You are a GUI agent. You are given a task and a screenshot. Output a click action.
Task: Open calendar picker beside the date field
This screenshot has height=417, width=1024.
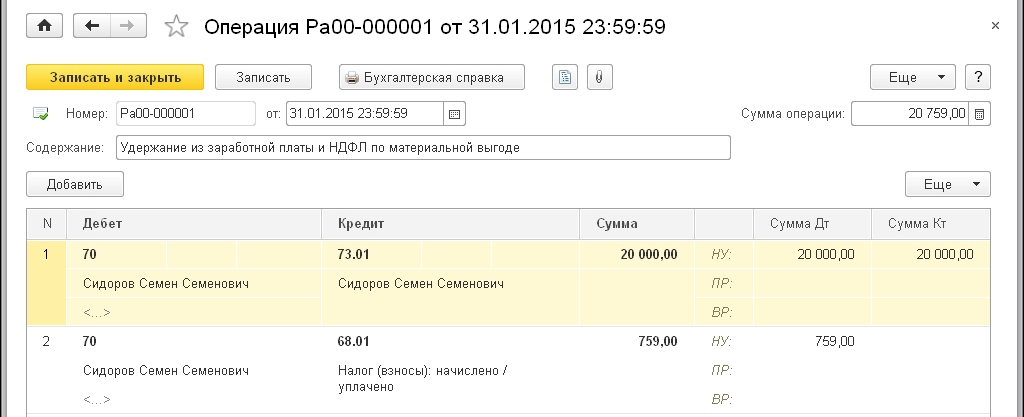pos(455,114)
